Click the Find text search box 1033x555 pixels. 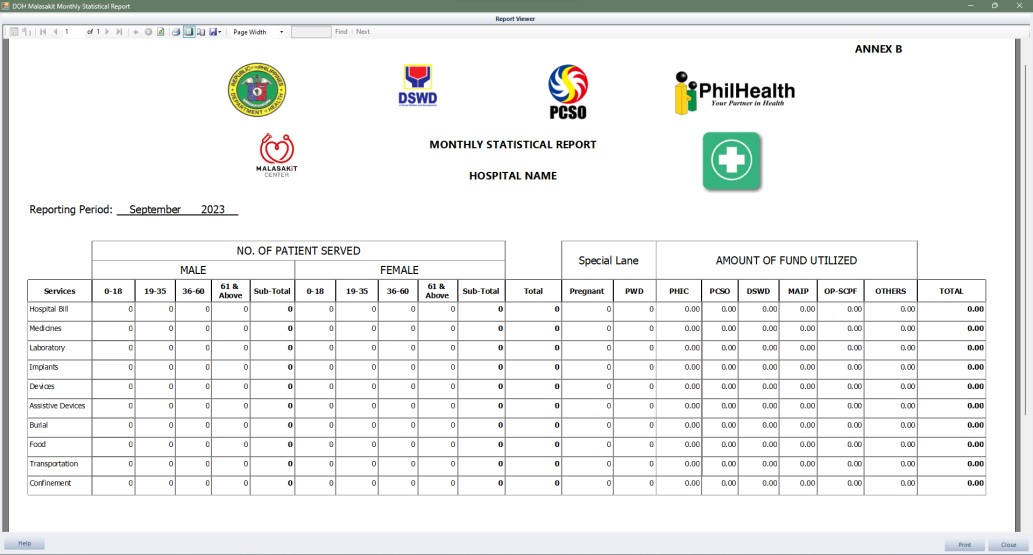click(310, 32)
